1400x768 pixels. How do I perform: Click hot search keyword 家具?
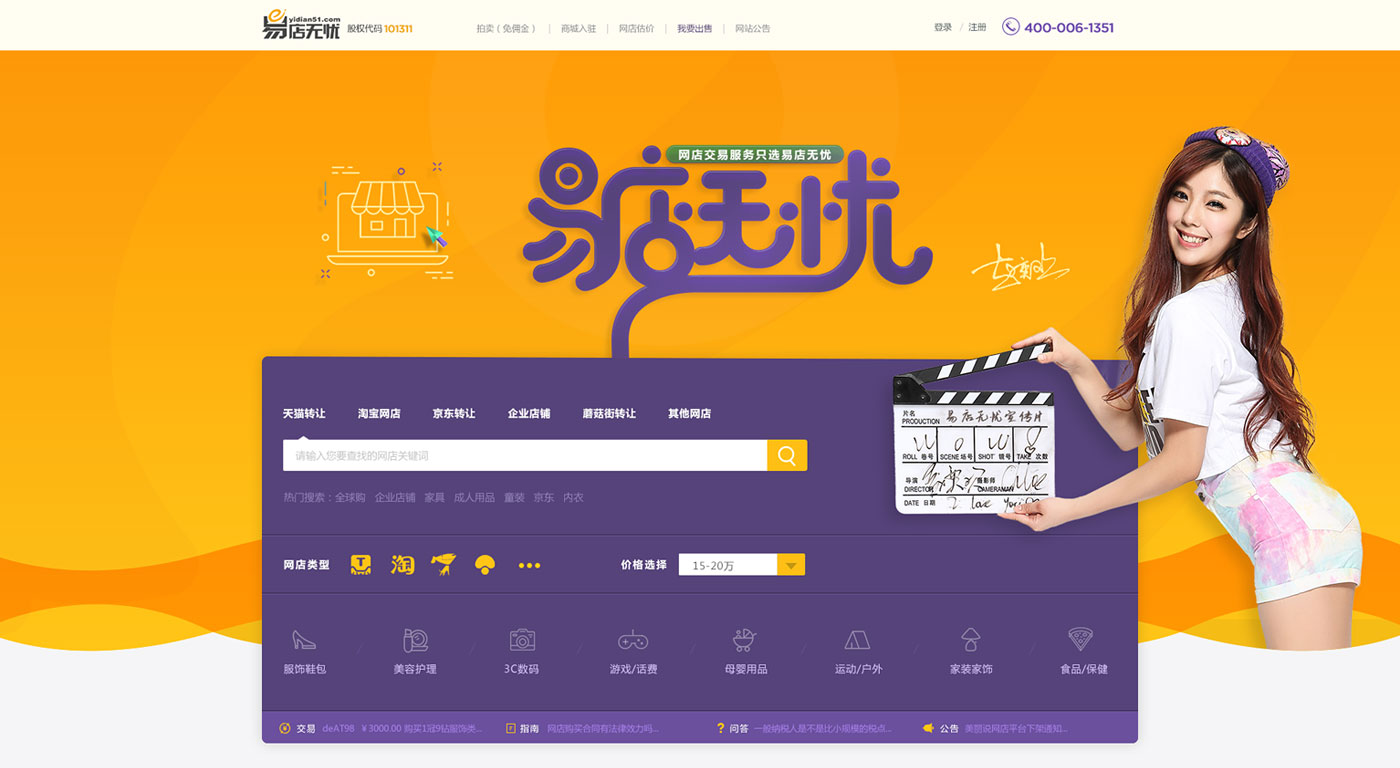pos(434,497)
